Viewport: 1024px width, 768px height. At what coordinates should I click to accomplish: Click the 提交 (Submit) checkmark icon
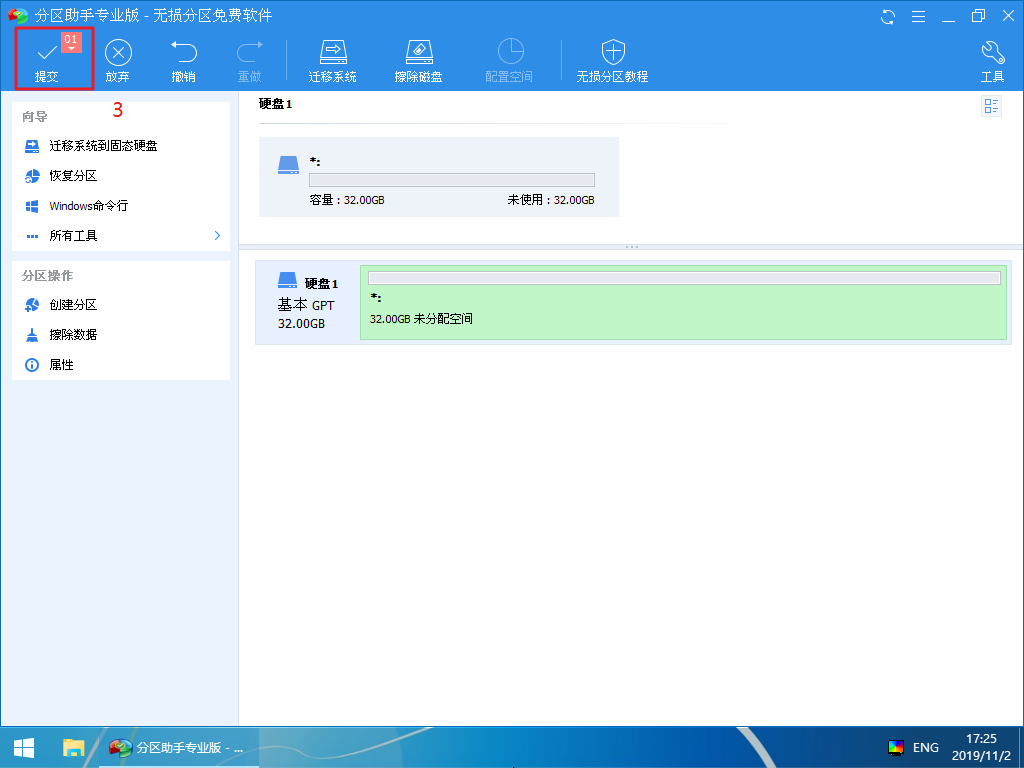click(47, 53)
